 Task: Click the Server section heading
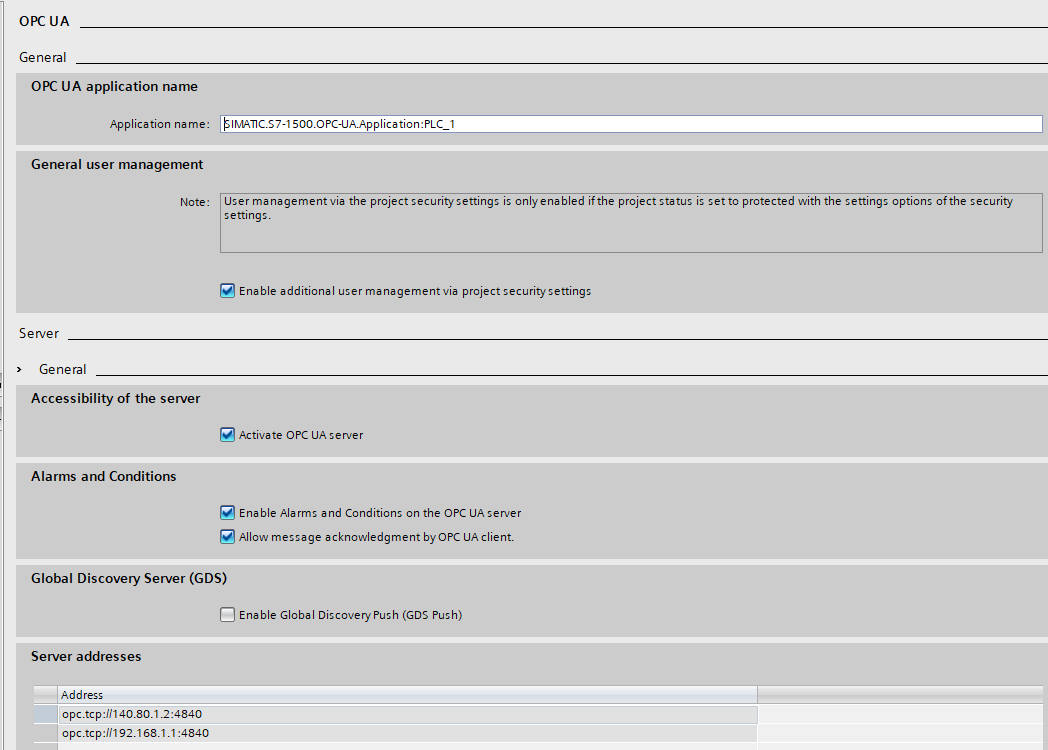click(x=39, y=333)
